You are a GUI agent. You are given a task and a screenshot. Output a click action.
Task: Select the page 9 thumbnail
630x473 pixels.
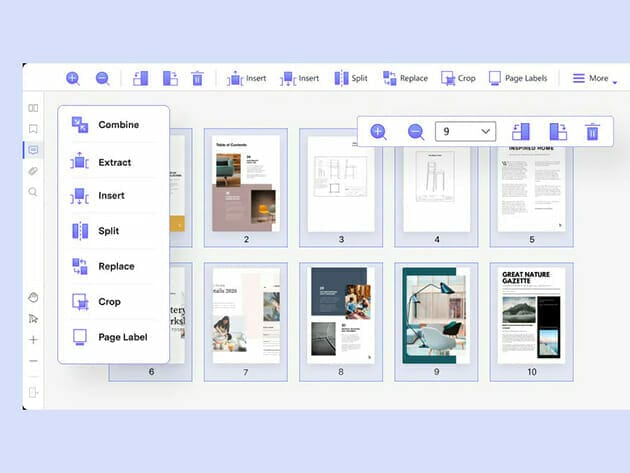tap(434, 315)
